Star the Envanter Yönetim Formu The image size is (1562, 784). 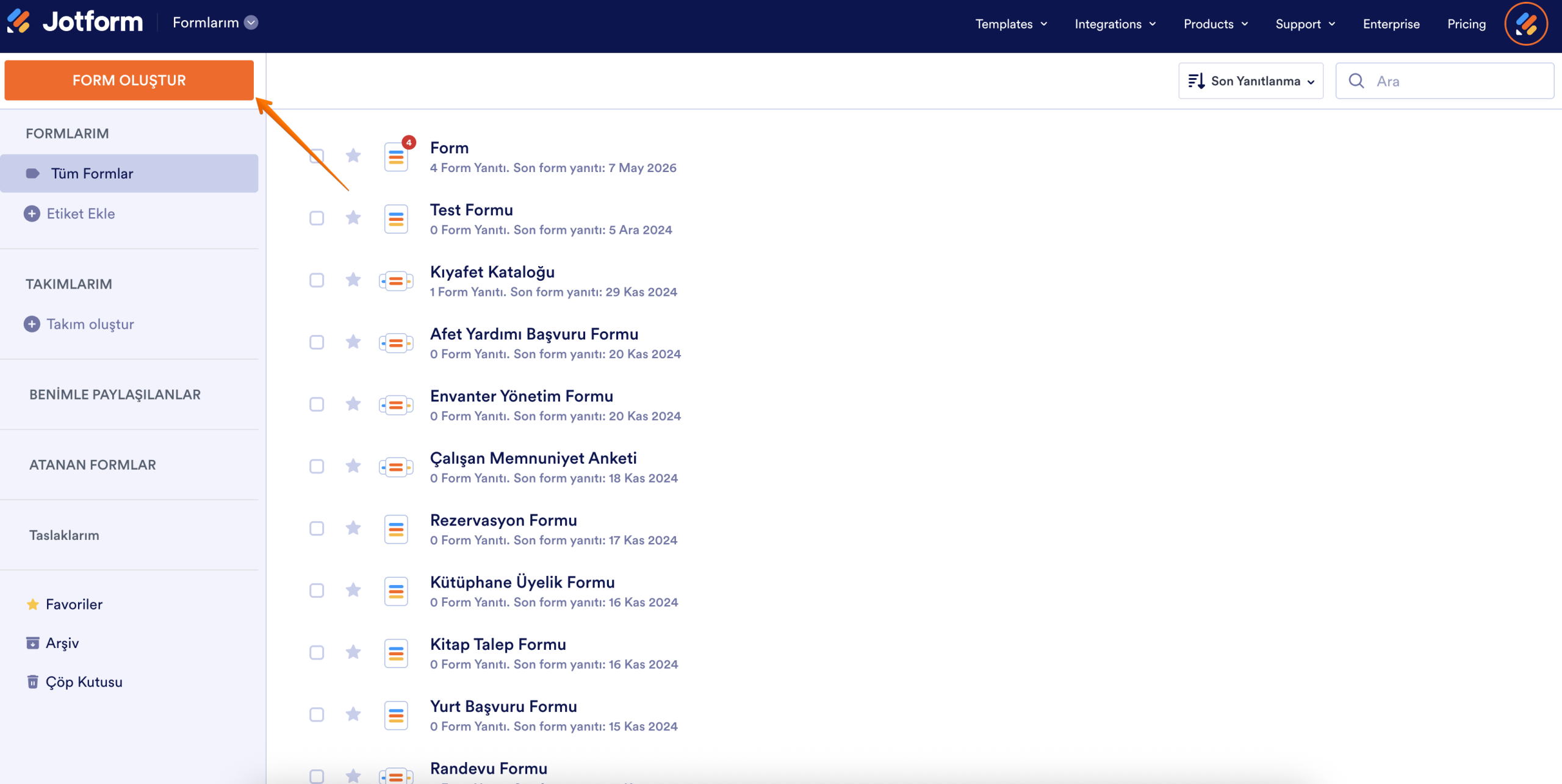pos(353,404)
